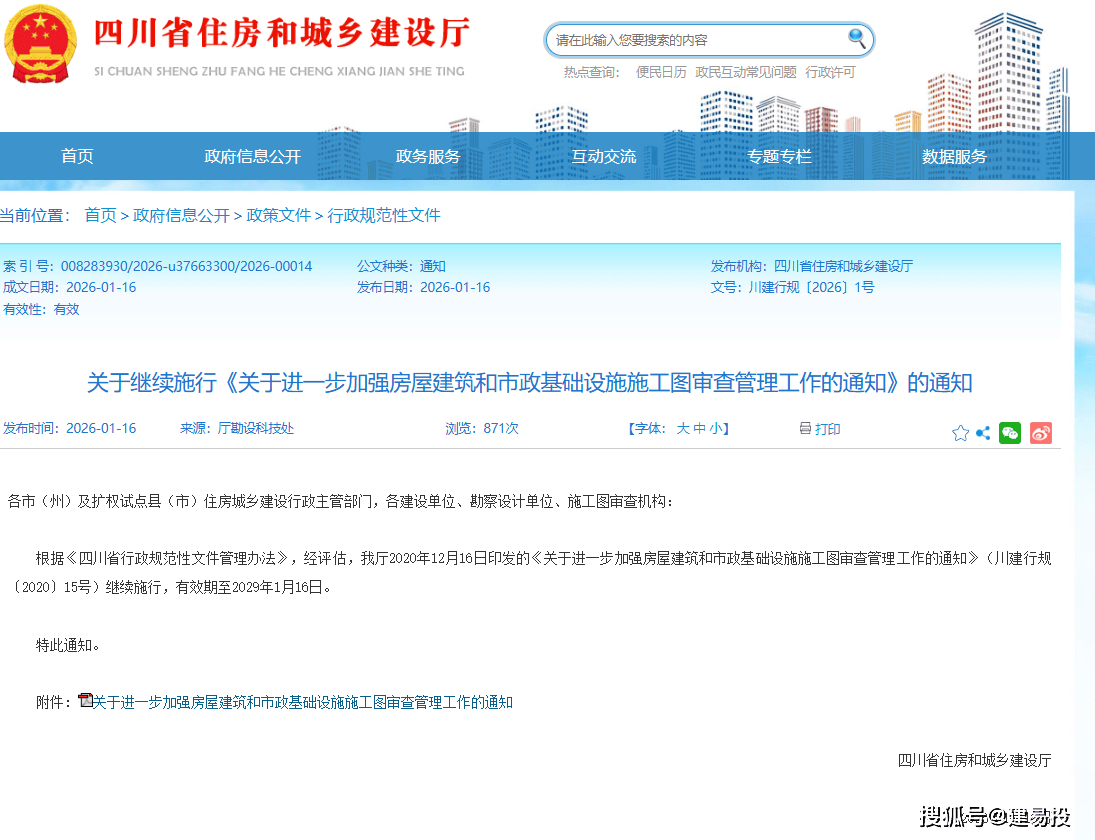The height and width of the screenshot is (840, 1095).
Task: Open 数据服务 navigation menu
Action: (954, 156)
